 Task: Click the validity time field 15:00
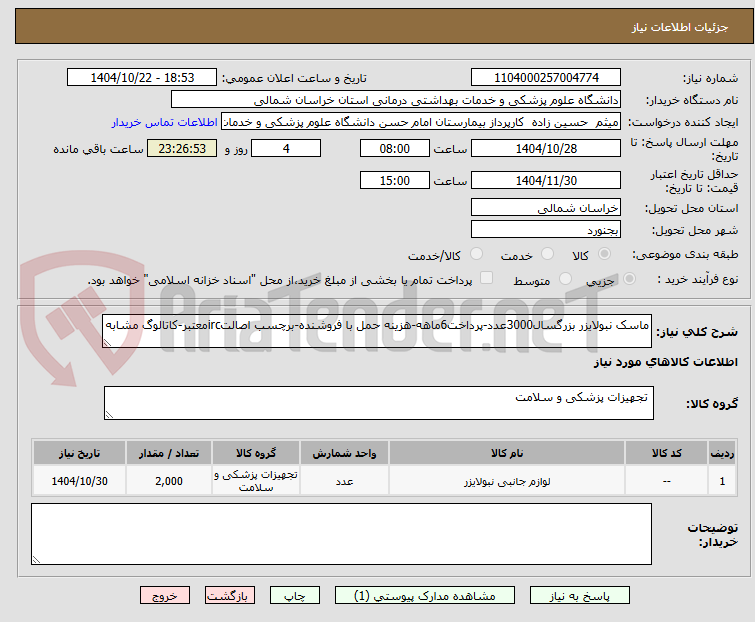pos(395,181)
